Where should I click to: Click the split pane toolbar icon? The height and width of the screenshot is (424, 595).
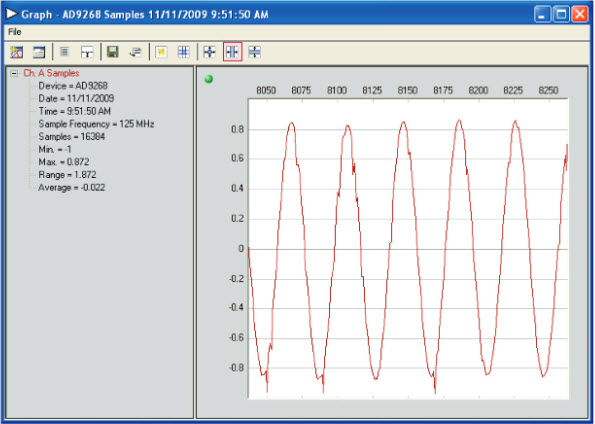point(87,52)
